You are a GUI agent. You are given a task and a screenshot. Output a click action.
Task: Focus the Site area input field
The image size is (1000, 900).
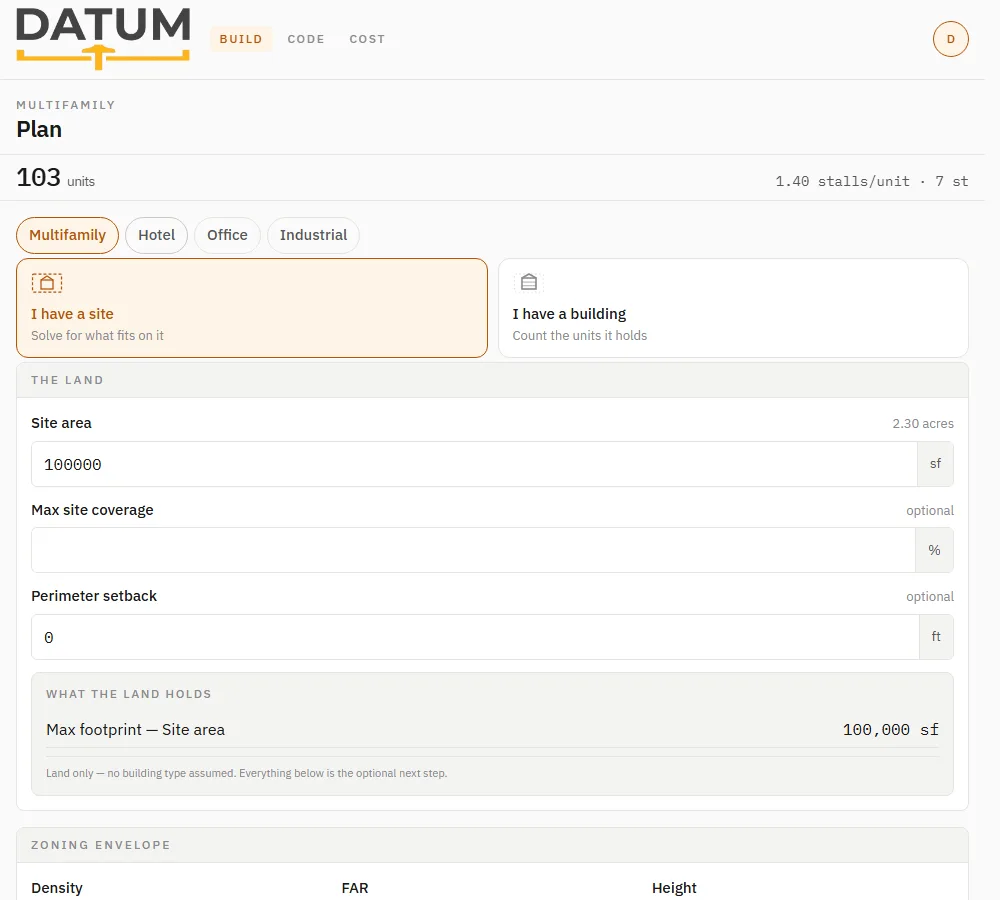click(474, 464)
